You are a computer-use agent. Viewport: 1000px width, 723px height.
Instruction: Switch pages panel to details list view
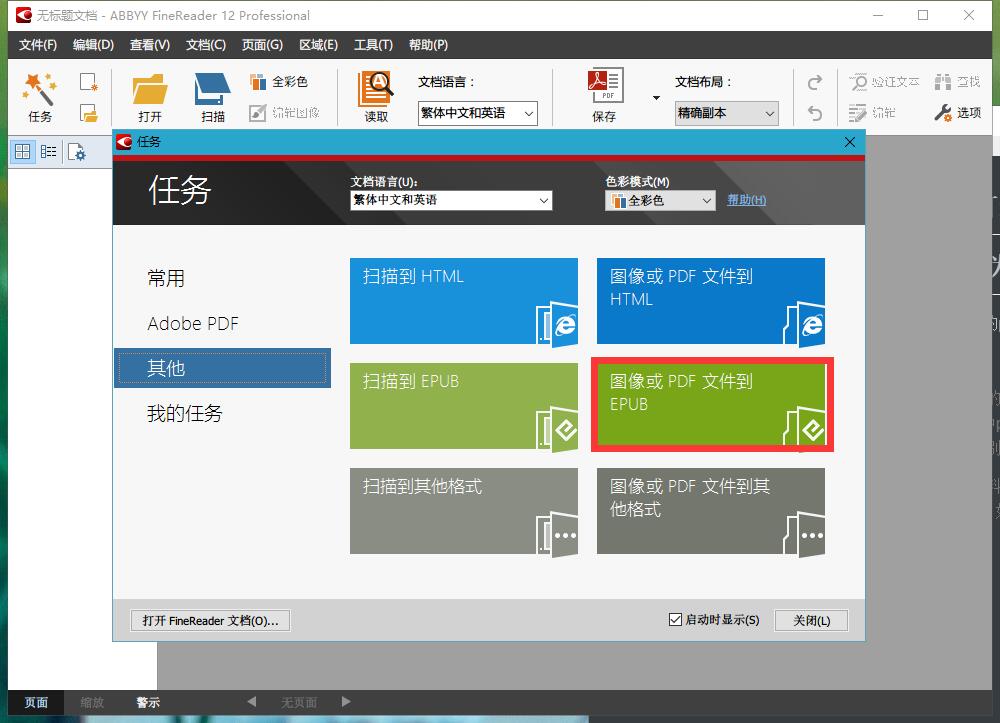click(48, 152)
